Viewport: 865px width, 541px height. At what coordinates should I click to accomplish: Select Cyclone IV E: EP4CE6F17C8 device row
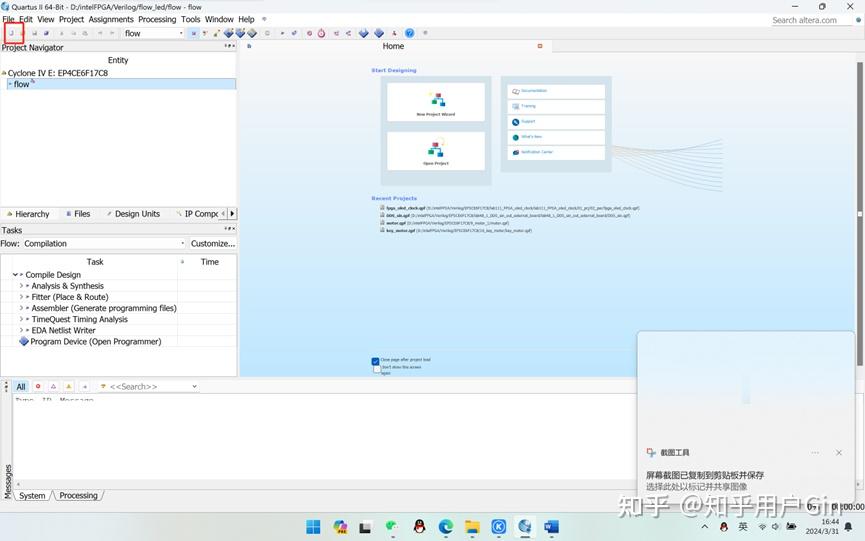(x=58, y=73)
